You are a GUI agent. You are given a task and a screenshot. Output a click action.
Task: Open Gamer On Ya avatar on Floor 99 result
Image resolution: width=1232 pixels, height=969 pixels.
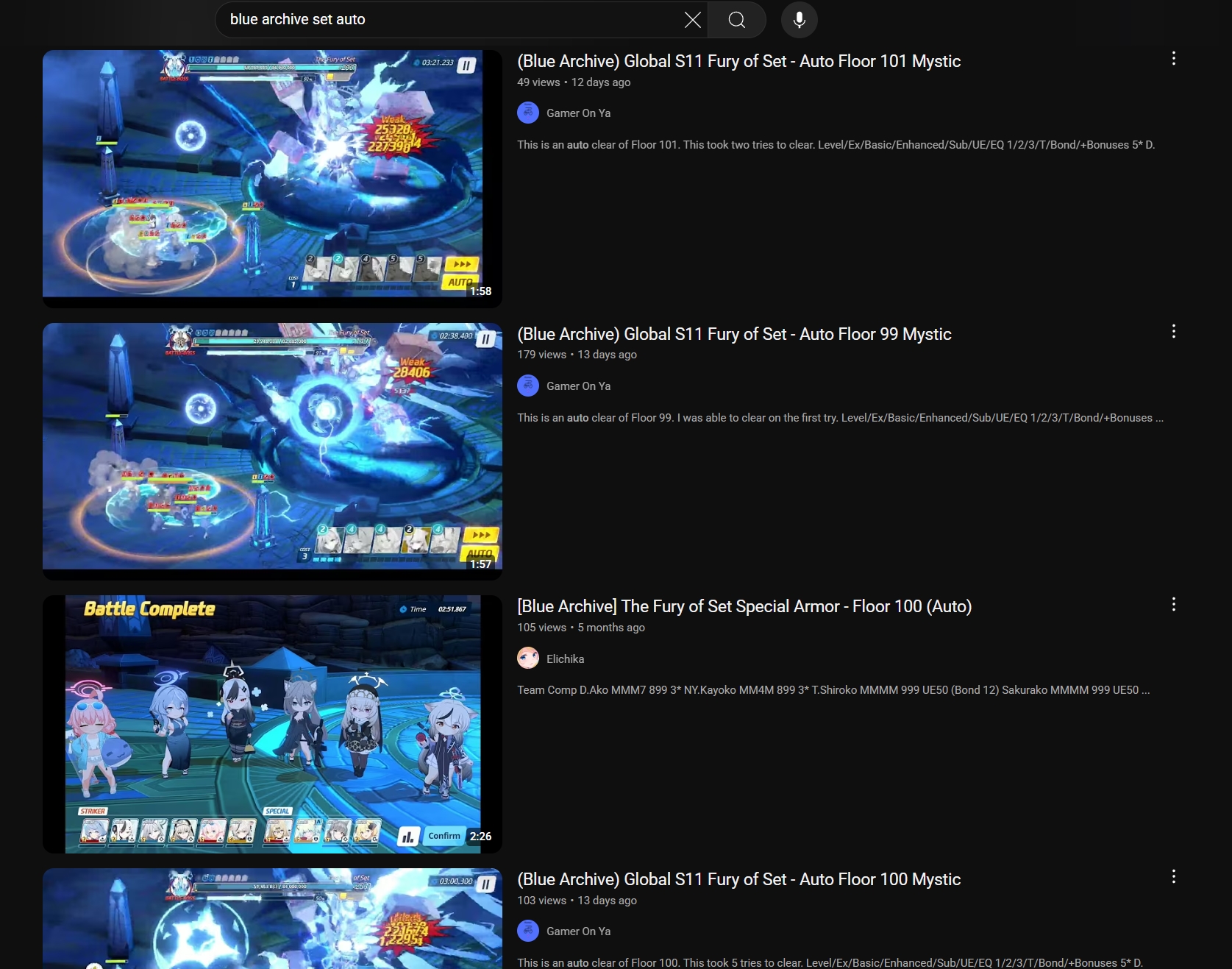[528, 386]
